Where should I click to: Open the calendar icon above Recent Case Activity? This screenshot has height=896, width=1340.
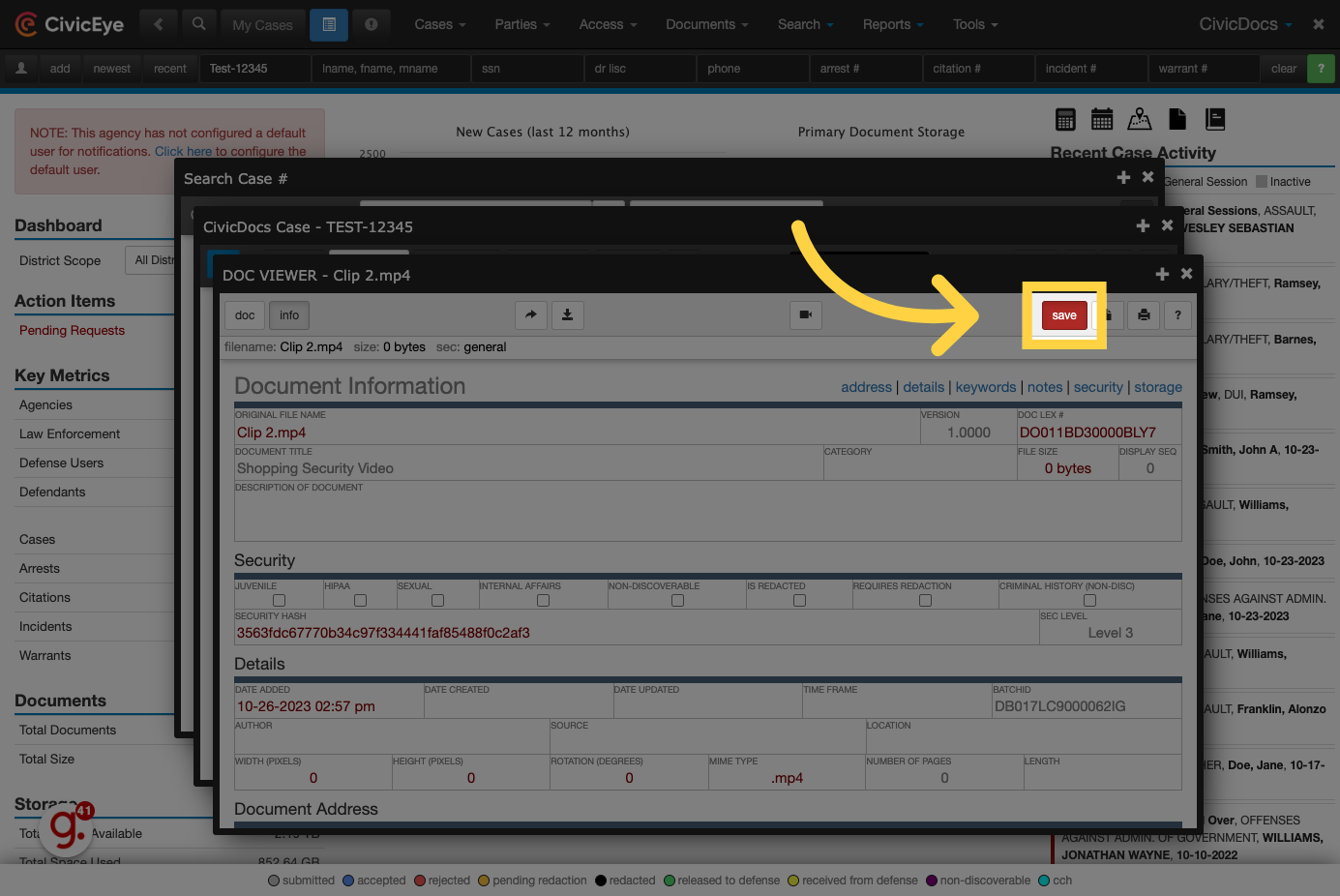coord(1102,119)
